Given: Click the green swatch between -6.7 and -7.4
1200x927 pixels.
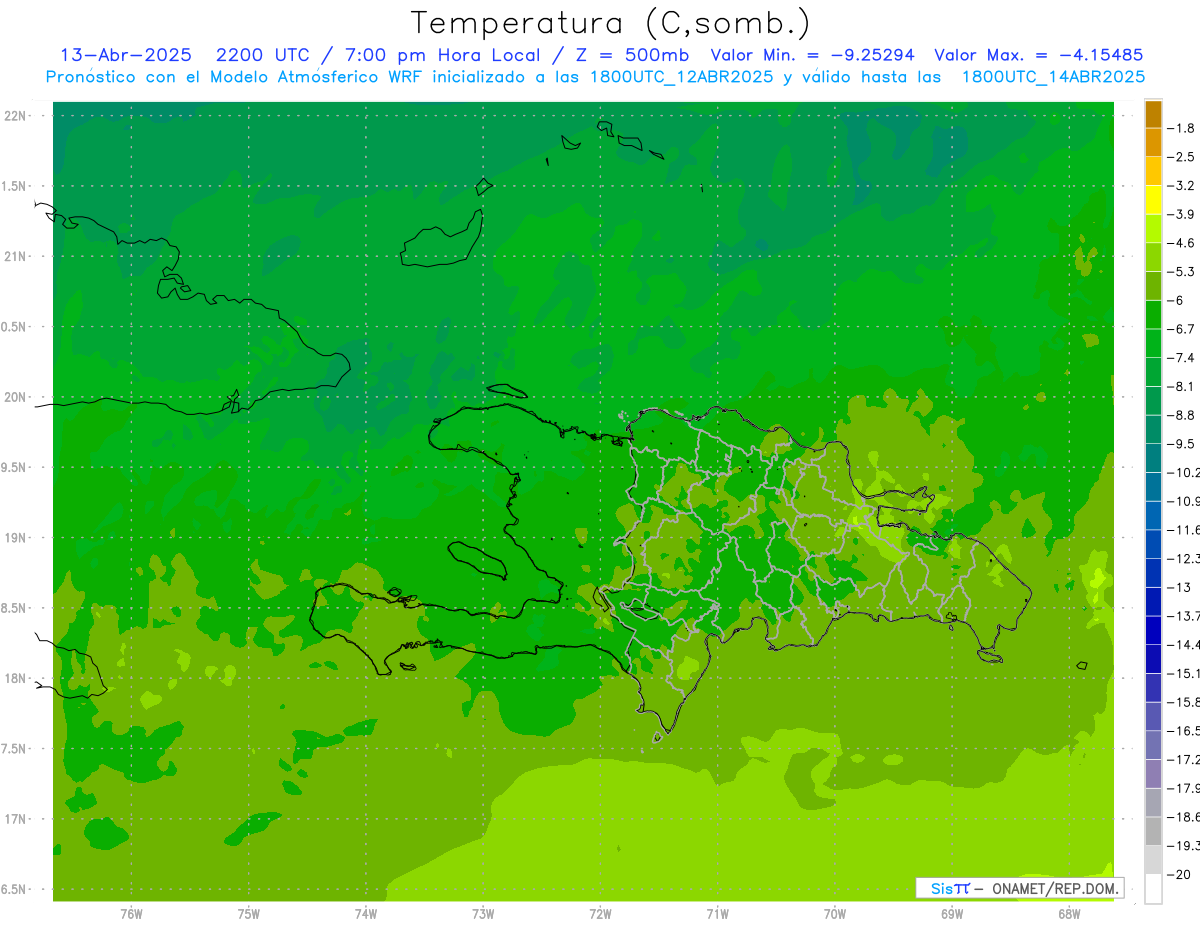Looking at the screenshot, I should click(x=1153, y=343).
